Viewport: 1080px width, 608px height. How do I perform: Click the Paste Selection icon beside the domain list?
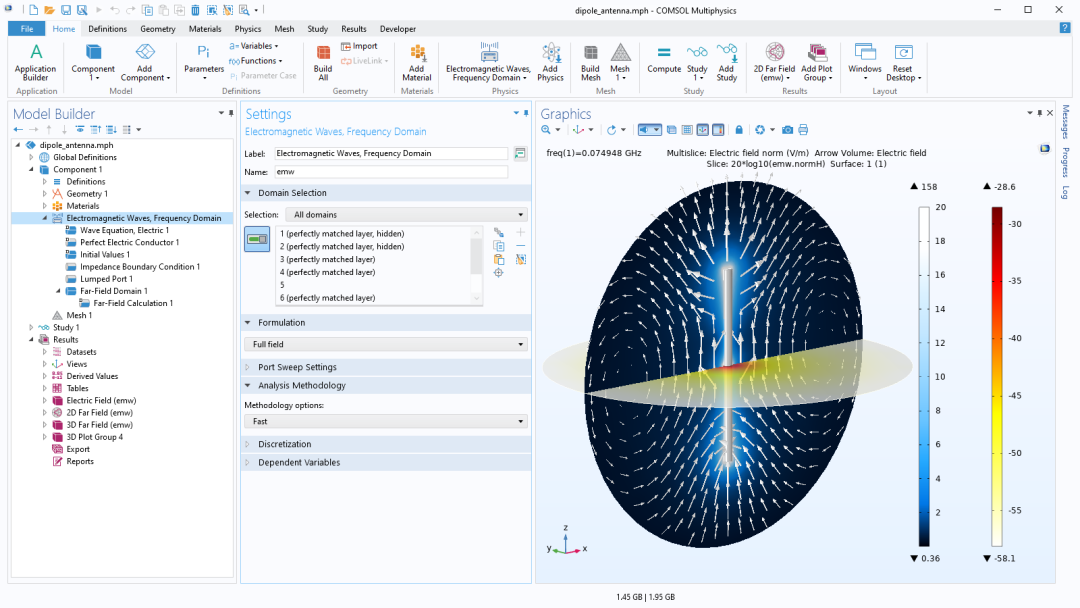pos(499,260)
